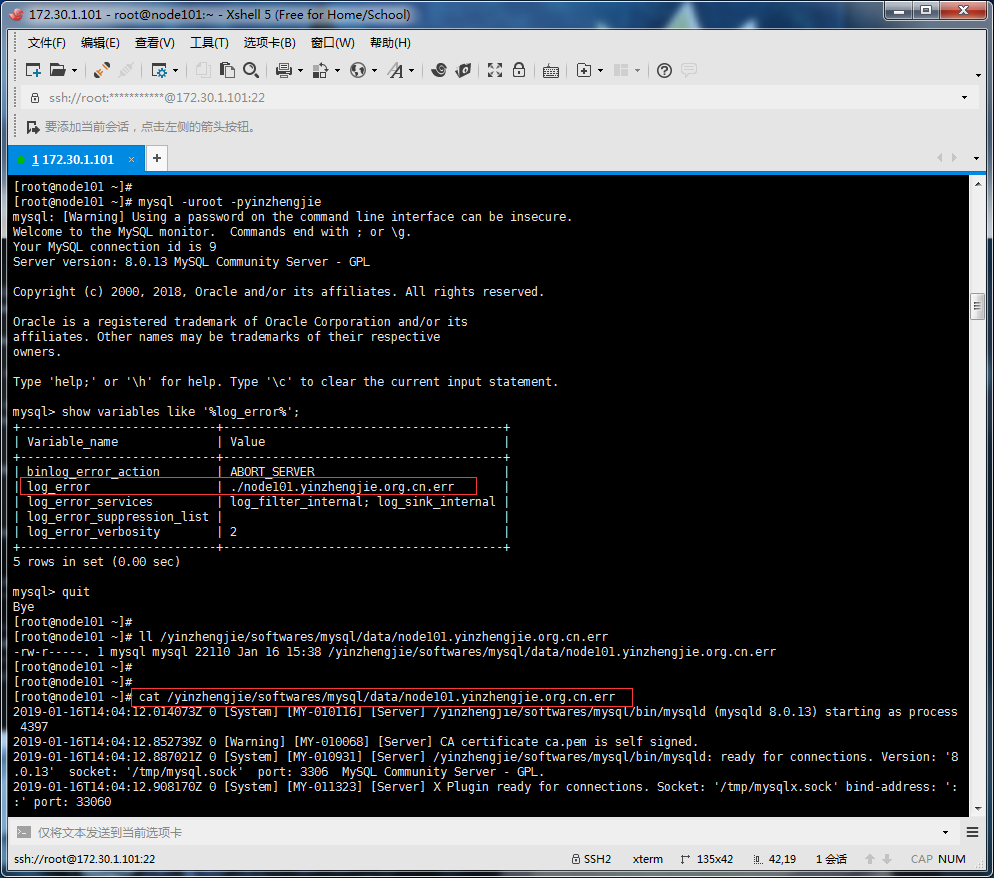Launch Xmanager using the leaf icon
Image resolution: width=994 pixels, height=878 pixels.
463,70
